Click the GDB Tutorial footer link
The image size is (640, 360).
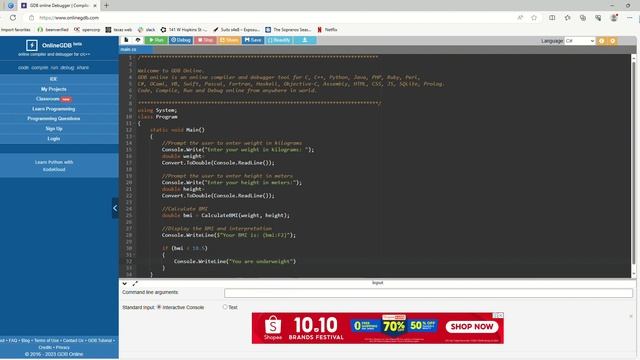pyautogui.click(x=100, y=340)
